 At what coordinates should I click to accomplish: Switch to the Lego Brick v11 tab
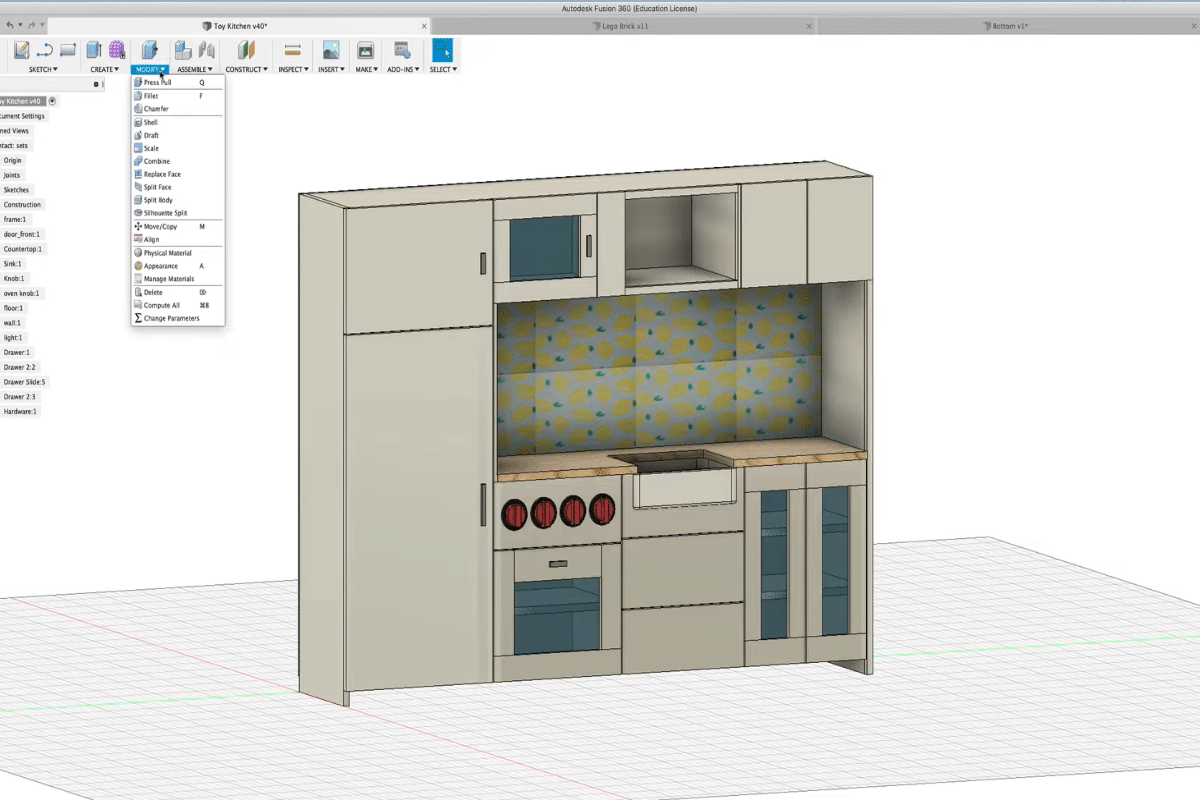[625, 26]
